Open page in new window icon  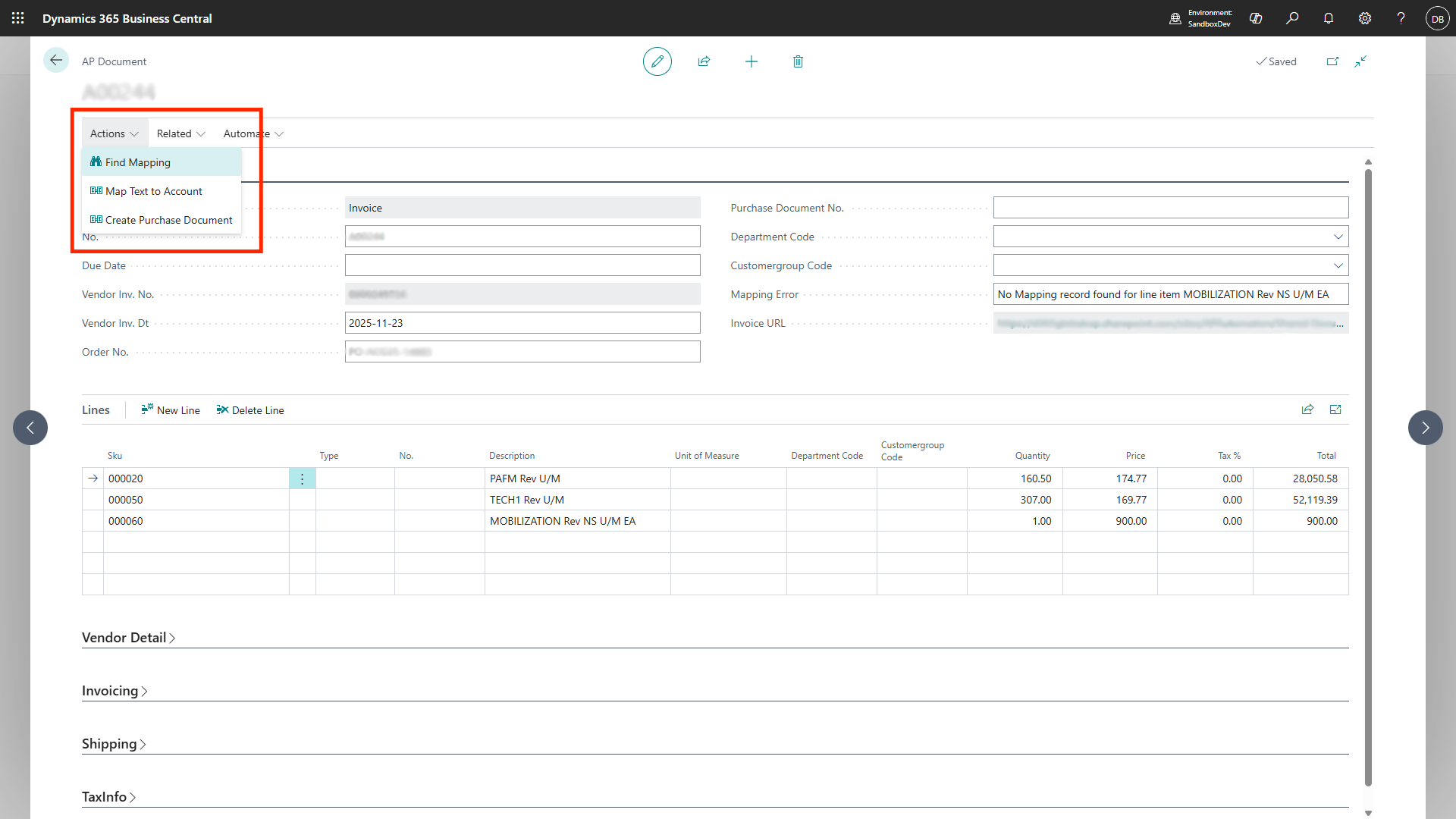click(1332, 61)
